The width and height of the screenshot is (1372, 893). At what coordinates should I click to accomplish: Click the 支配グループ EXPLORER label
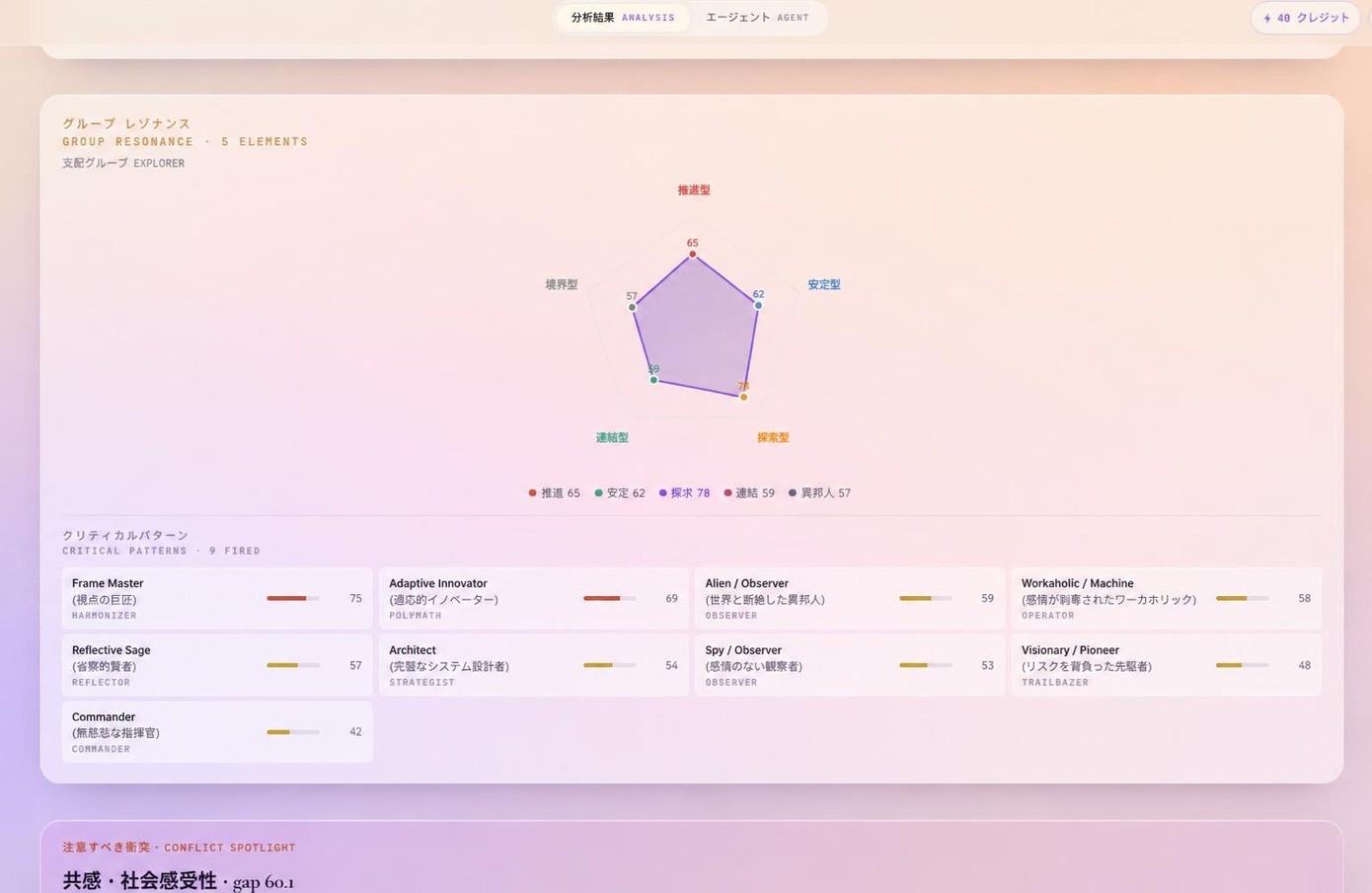pyautogui.click(x=123, y=163)
